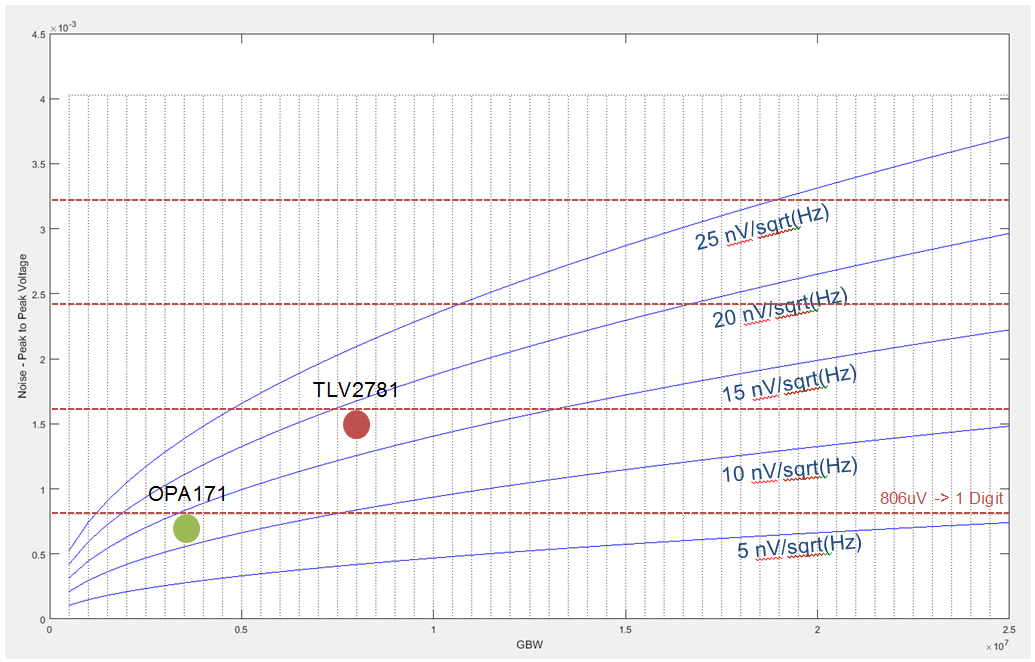Click the 10 nV/sqrt(Hz) curve label
Image resolution: width=1035 pixels, height=662 pixels.
coord(789,470)
